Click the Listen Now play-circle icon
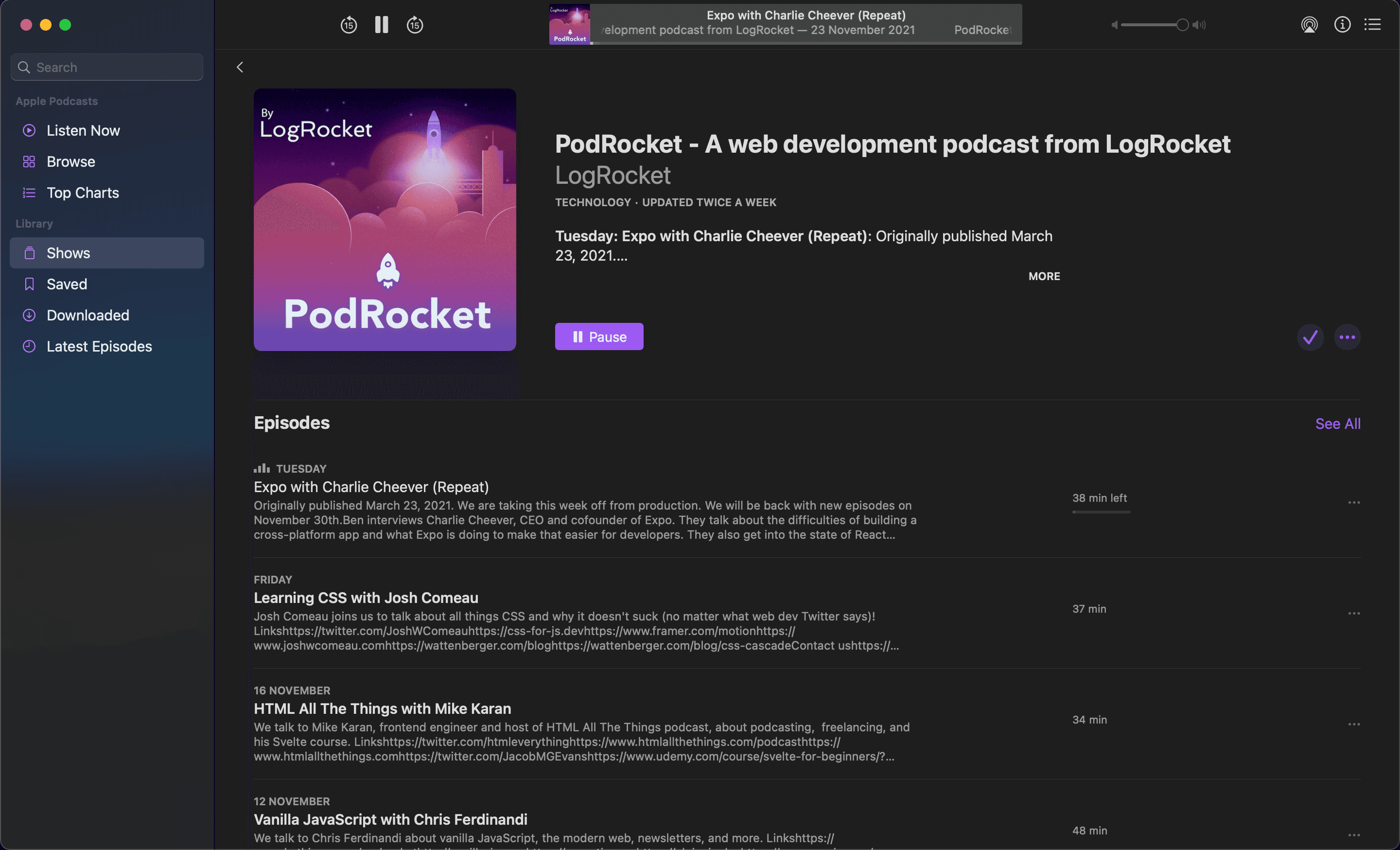 pyautogui.click(x=29, y=130)
